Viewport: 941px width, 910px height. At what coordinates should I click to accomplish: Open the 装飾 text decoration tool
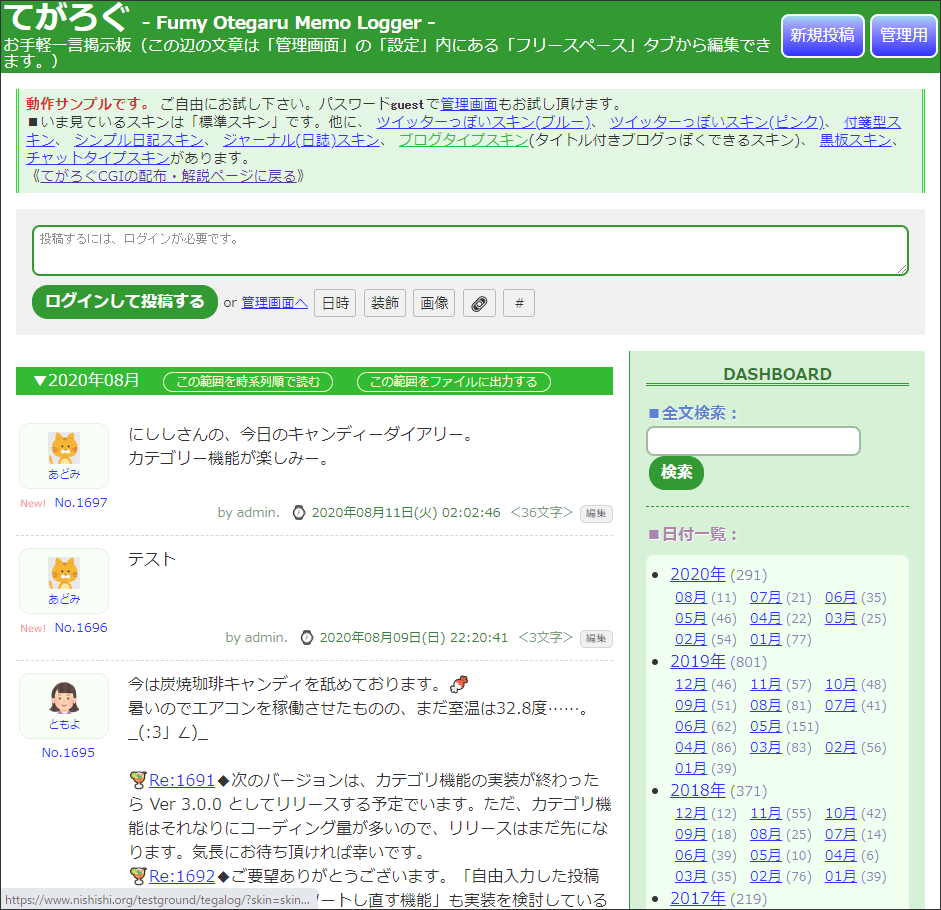click(x=385, y=302)
